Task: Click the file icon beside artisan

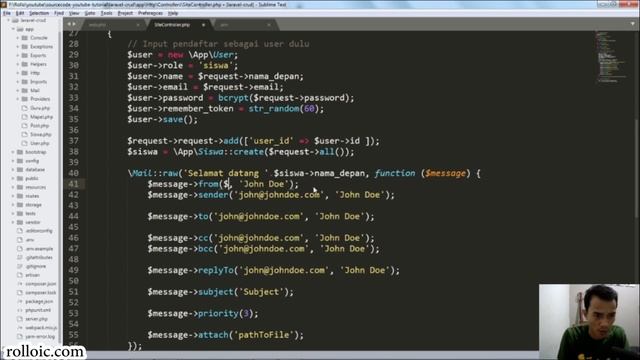Action: 20,275
